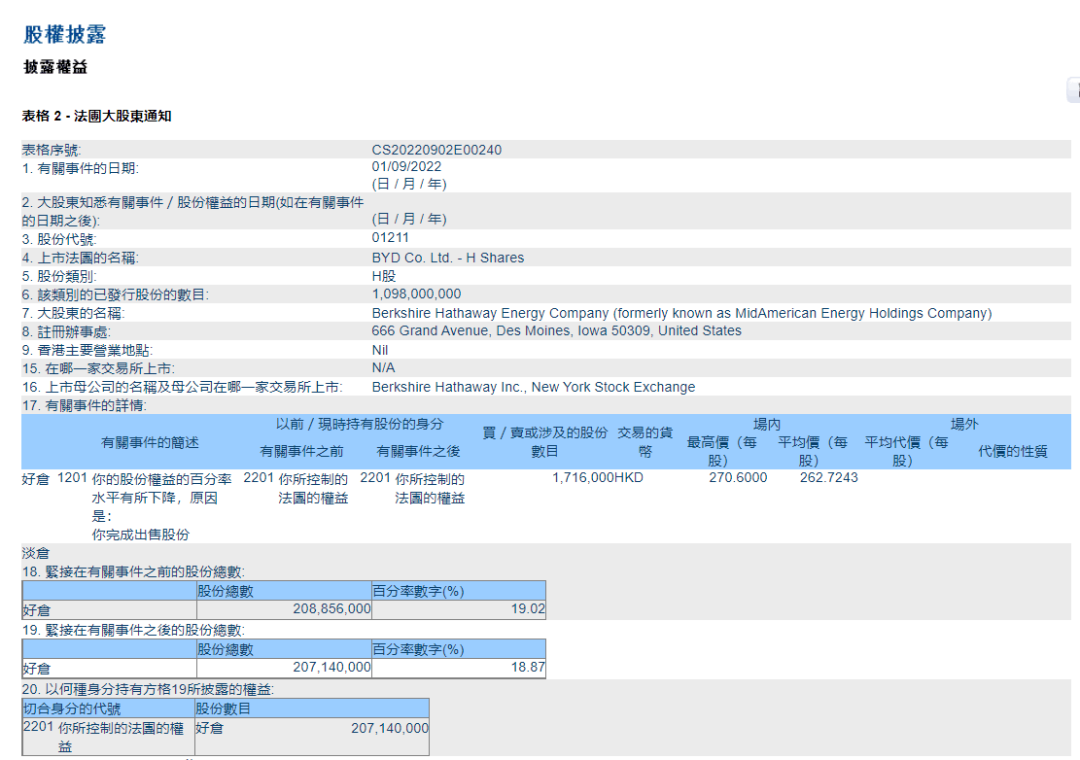Screen dimensions: 1080x760
Task: Click the partially visible button at right edge
Action: click(1074, 90)
